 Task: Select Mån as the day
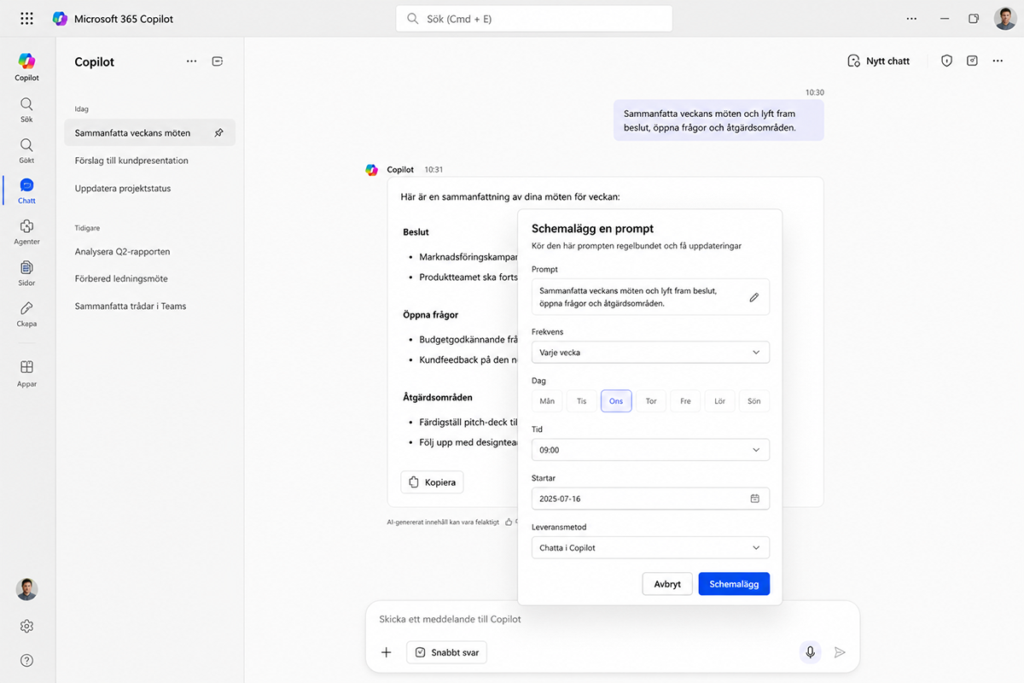click(x=547, y=401)
